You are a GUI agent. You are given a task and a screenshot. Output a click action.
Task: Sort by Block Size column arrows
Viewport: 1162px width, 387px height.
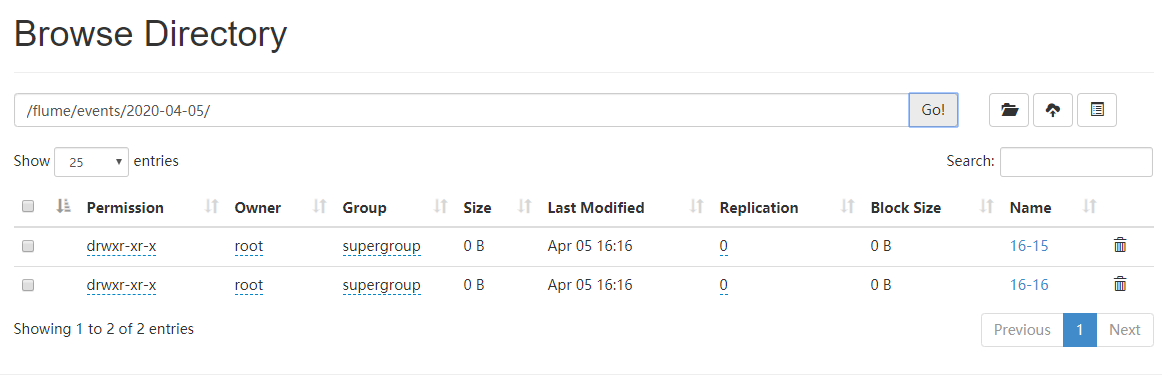(x=986, y=208)
